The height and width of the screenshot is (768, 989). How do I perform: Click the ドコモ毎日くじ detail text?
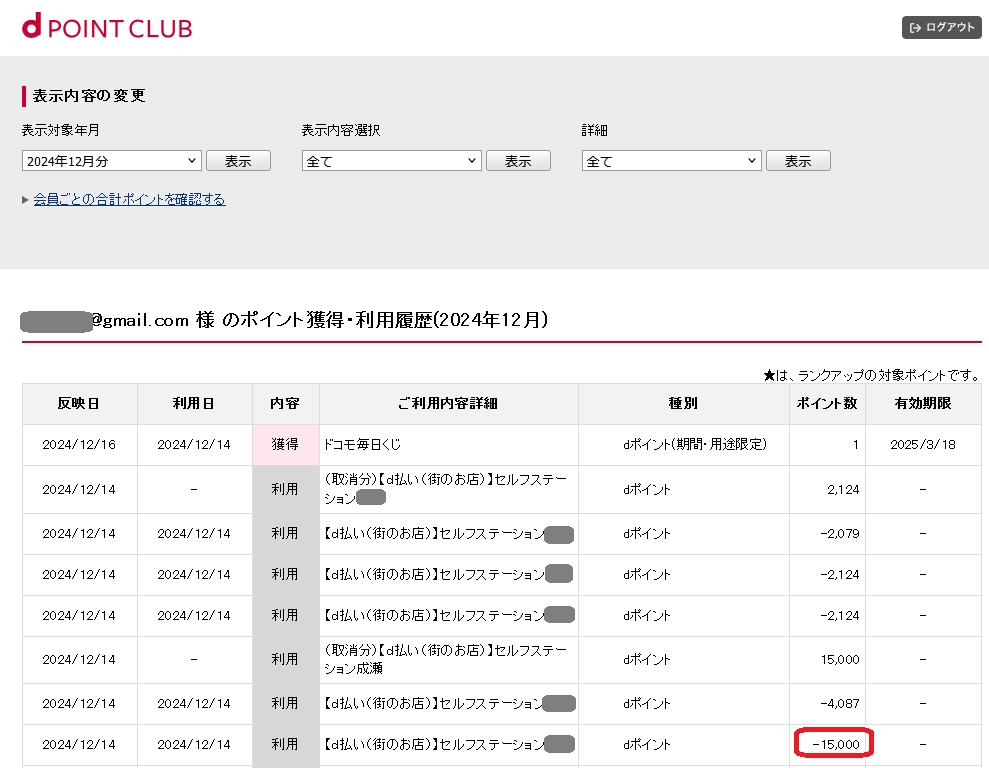tap(363, 445)
